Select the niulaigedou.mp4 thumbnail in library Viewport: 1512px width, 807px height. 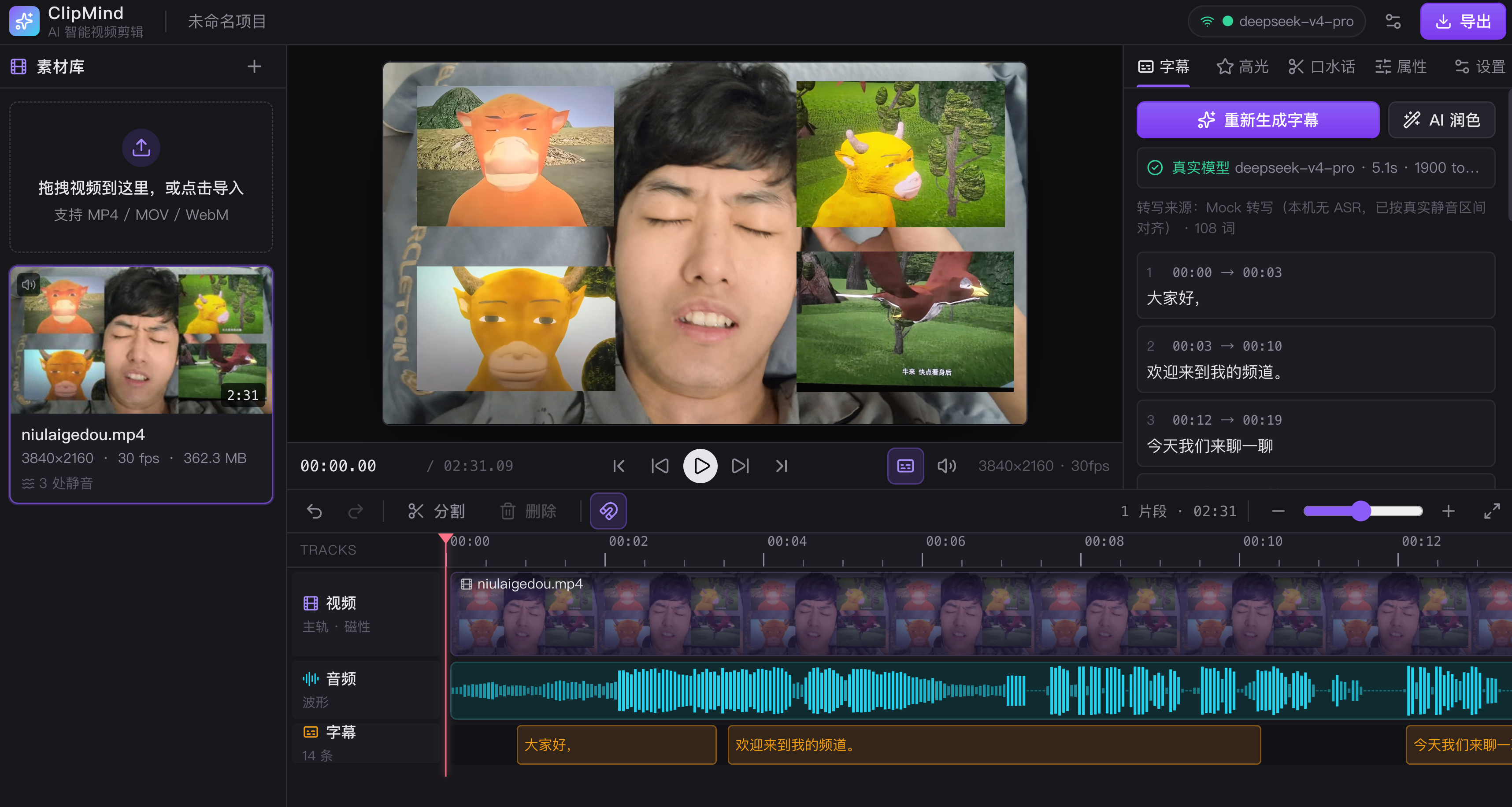[x=141, y=341]
